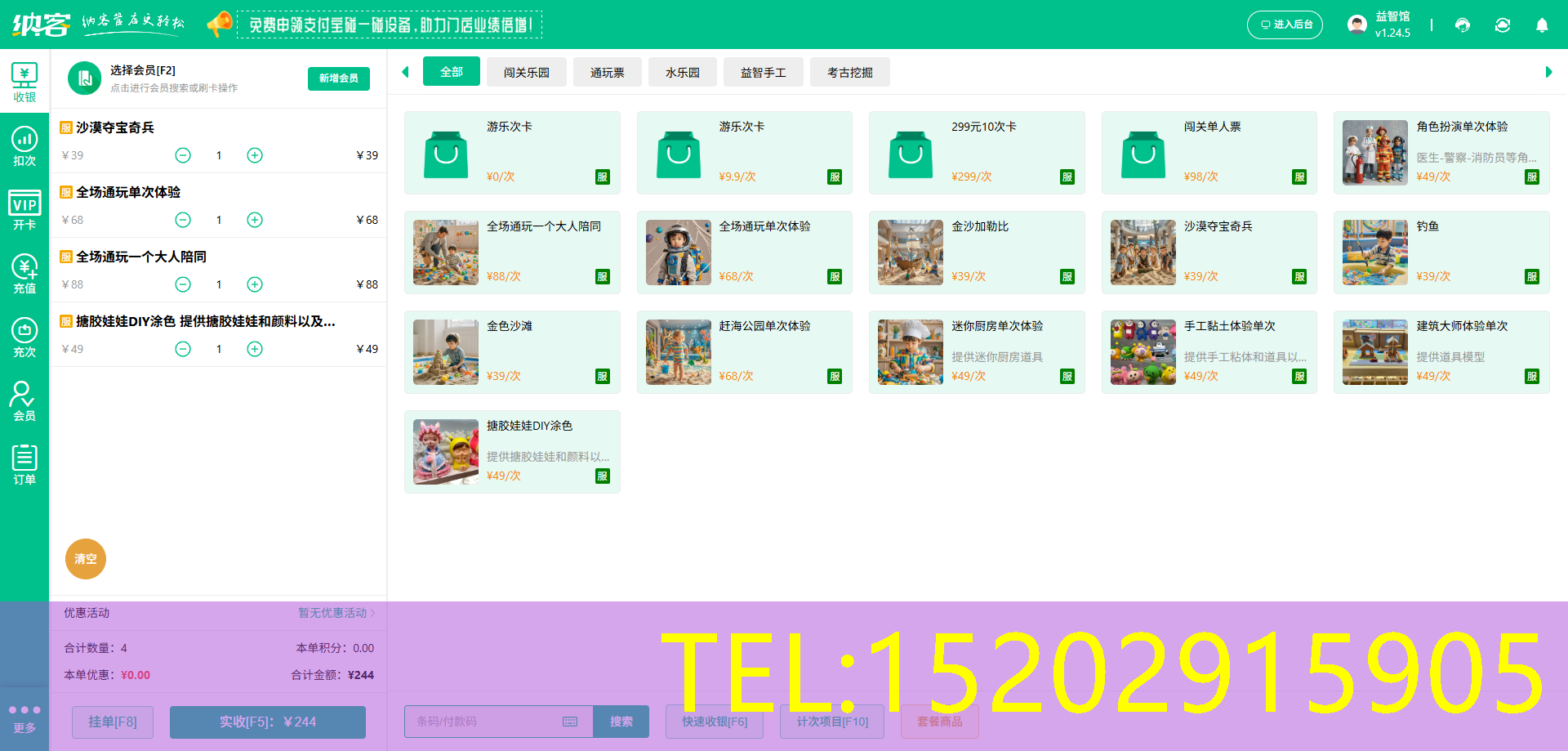Click the 挂单[F8] button
The image size is (1568, 751).
pyautogui.click(x=112, y=722)
